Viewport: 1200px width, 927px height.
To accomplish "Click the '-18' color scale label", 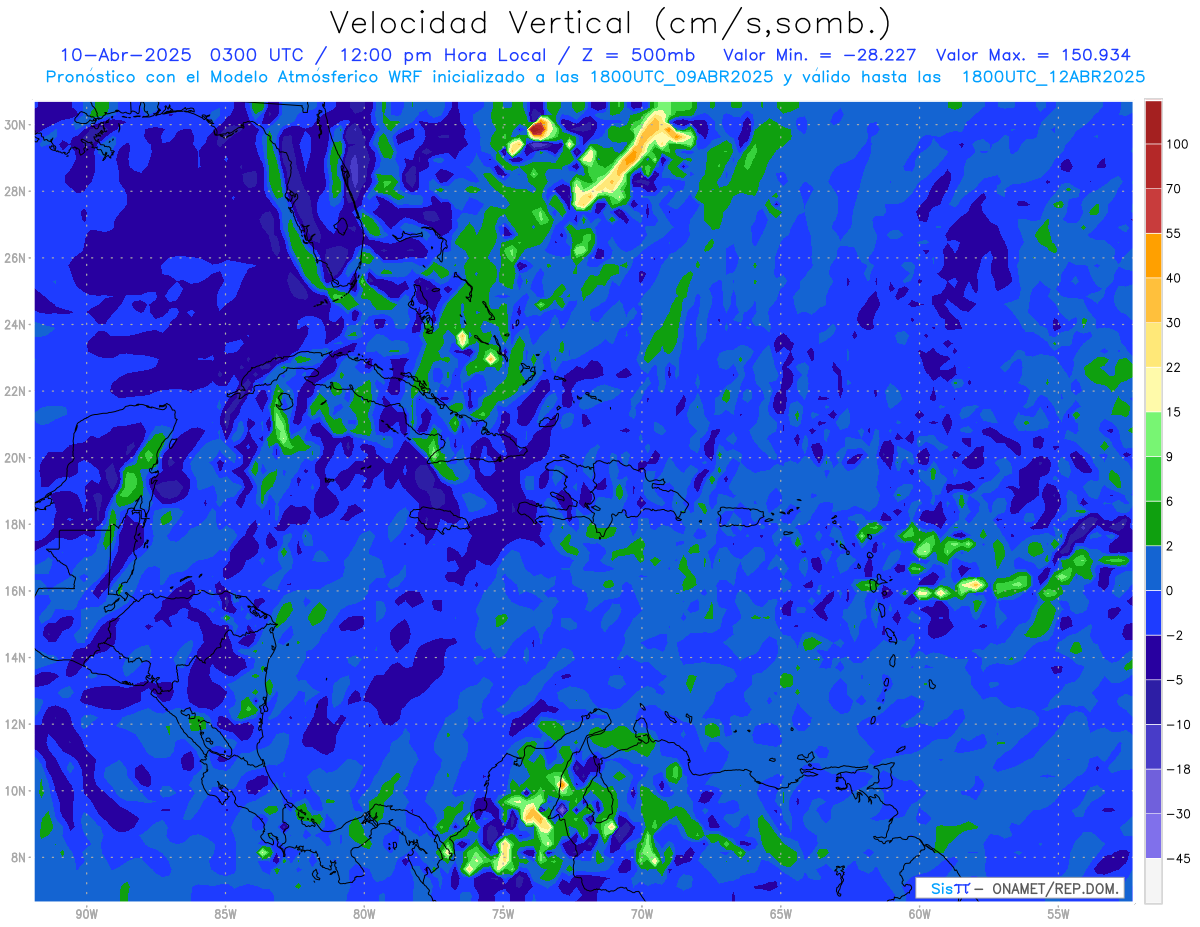I will coord(1177,769).
